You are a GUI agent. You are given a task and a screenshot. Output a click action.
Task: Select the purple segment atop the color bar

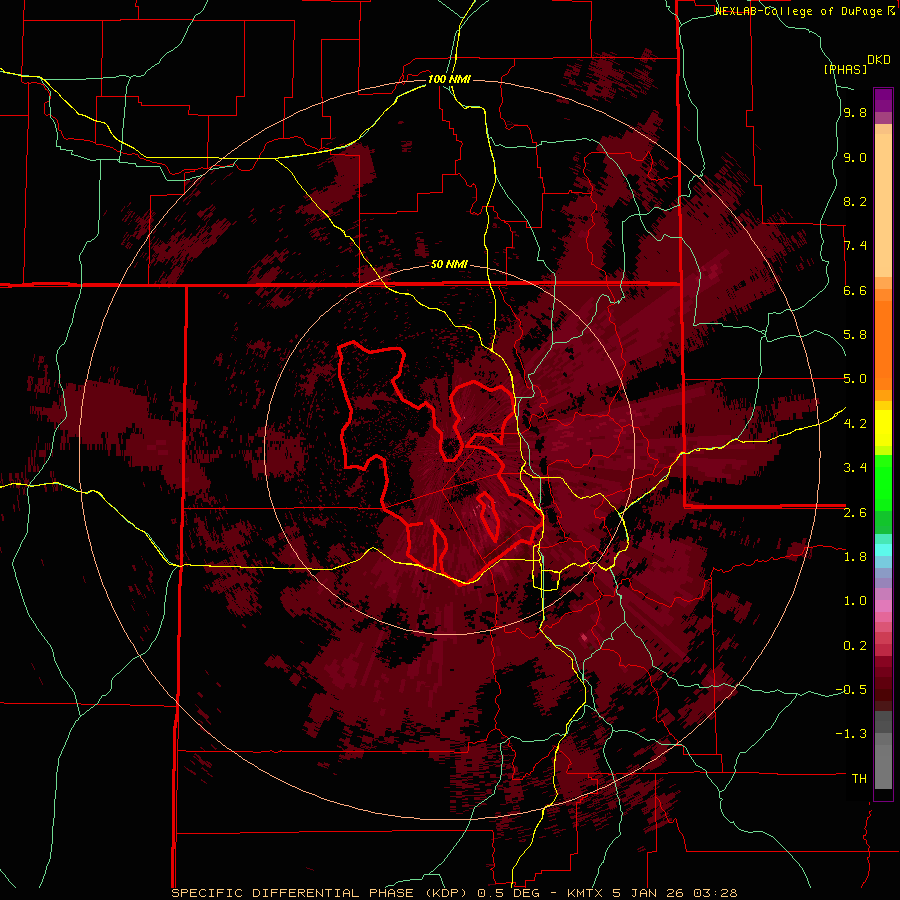pyautogui.click(x=883, y=100)
